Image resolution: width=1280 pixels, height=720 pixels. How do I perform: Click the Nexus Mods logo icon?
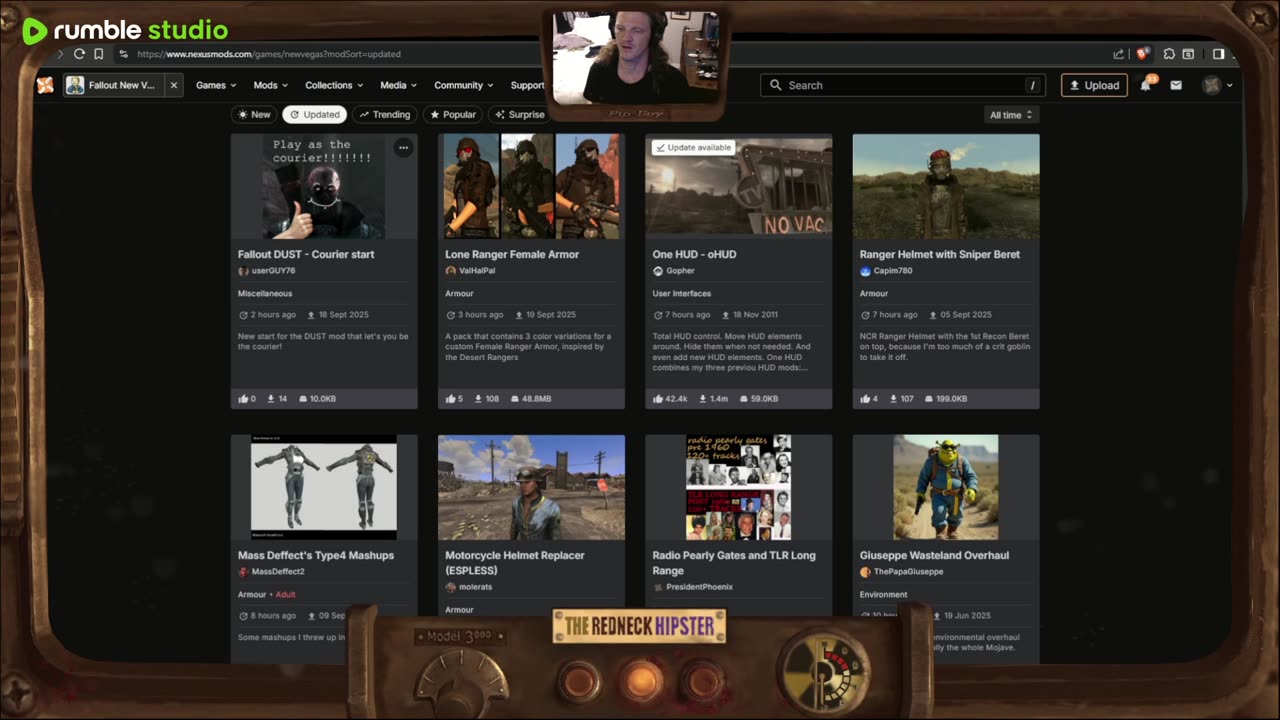pos(45,85)
